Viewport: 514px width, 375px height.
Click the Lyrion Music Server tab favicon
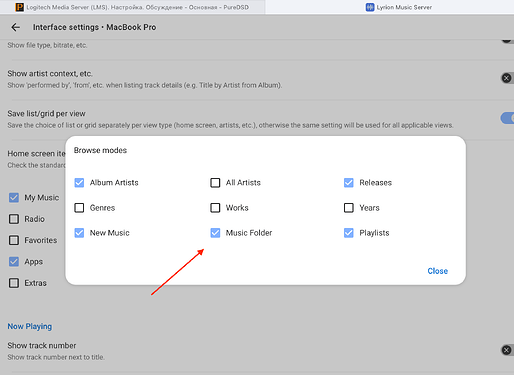coord(370,7)
